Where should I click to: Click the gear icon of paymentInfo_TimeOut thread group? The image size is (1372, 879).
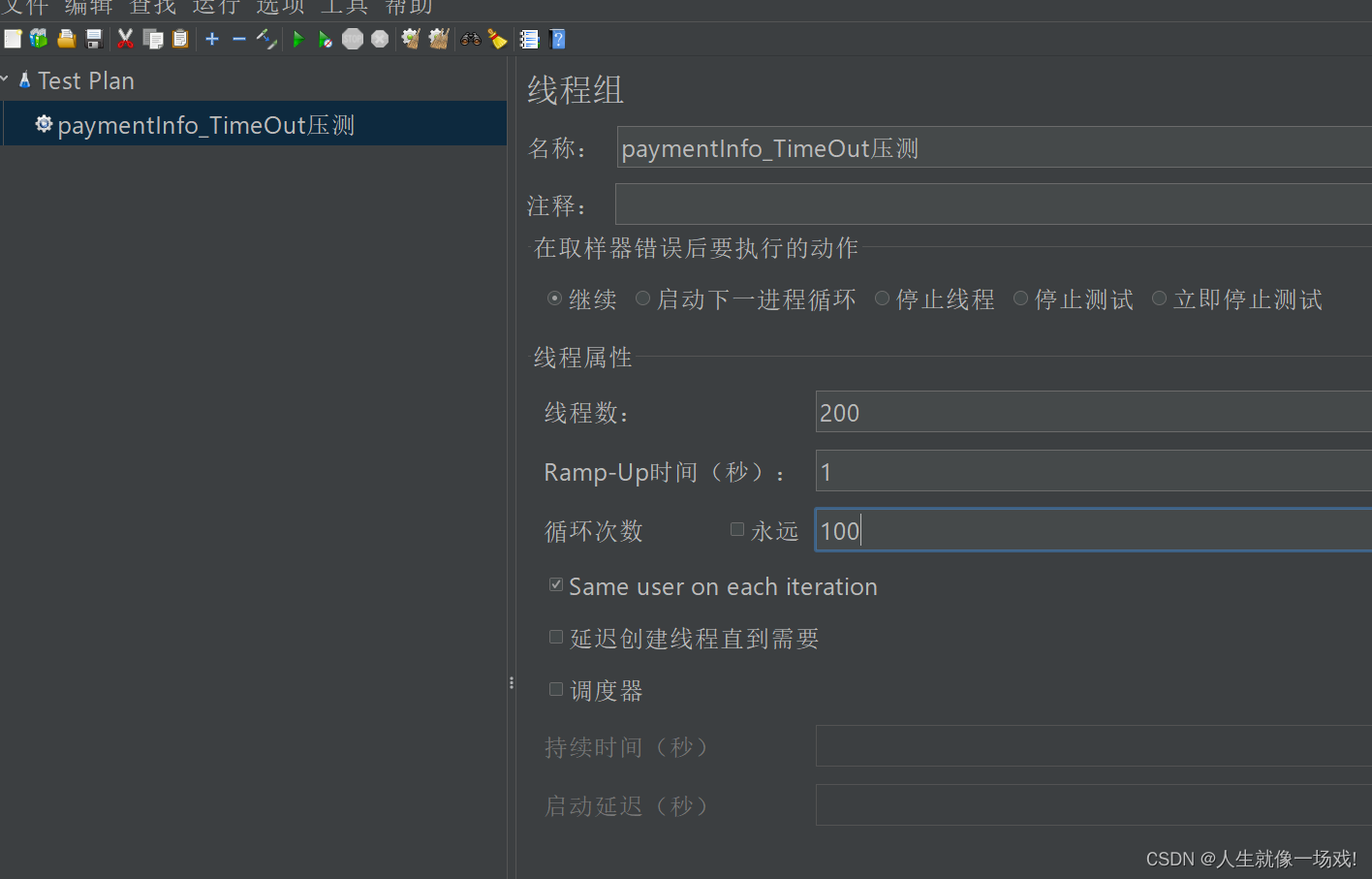[44, 124]
